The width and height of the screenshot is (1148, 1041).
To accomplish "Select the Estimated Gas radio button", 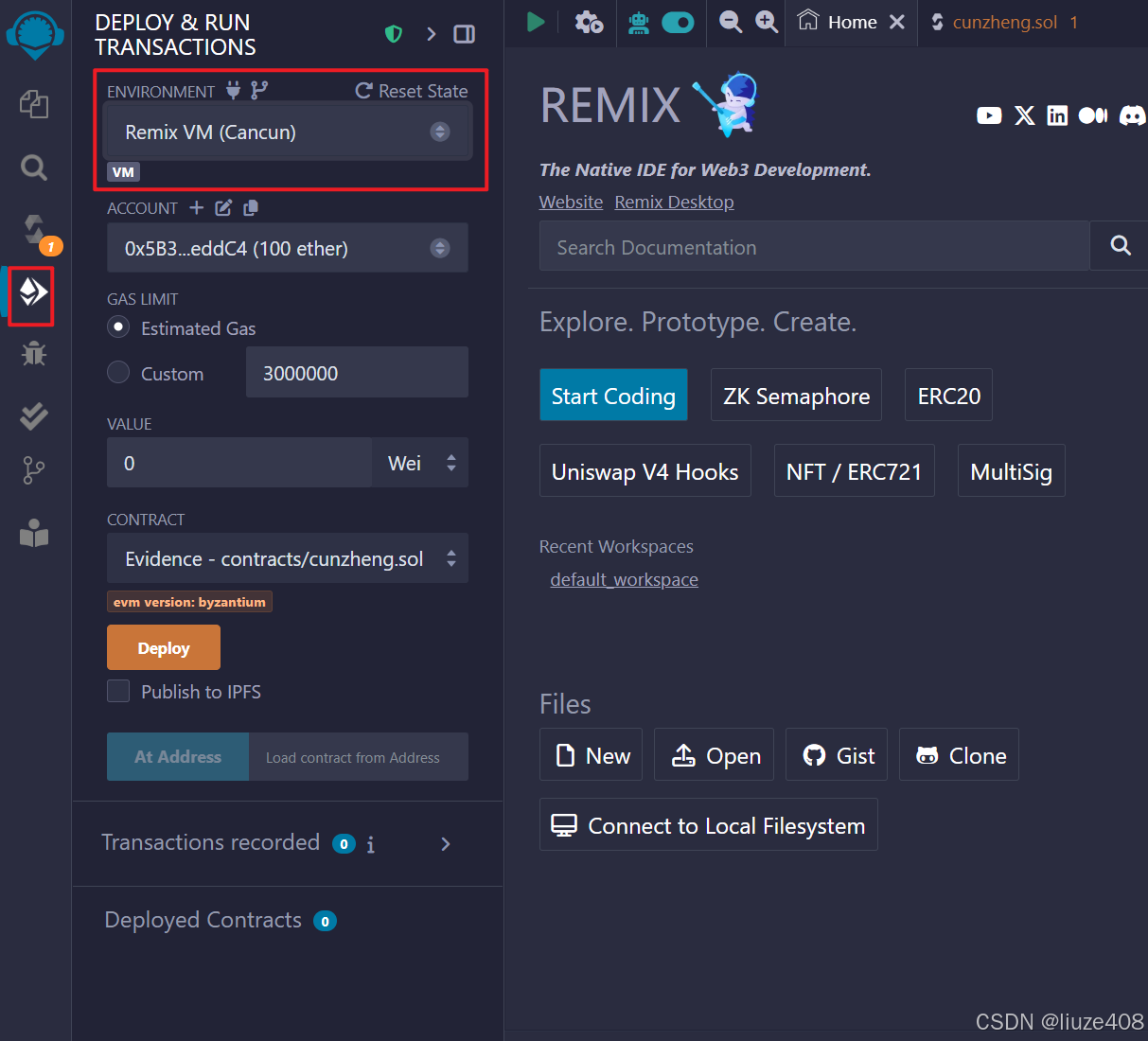I will [118, 327].
